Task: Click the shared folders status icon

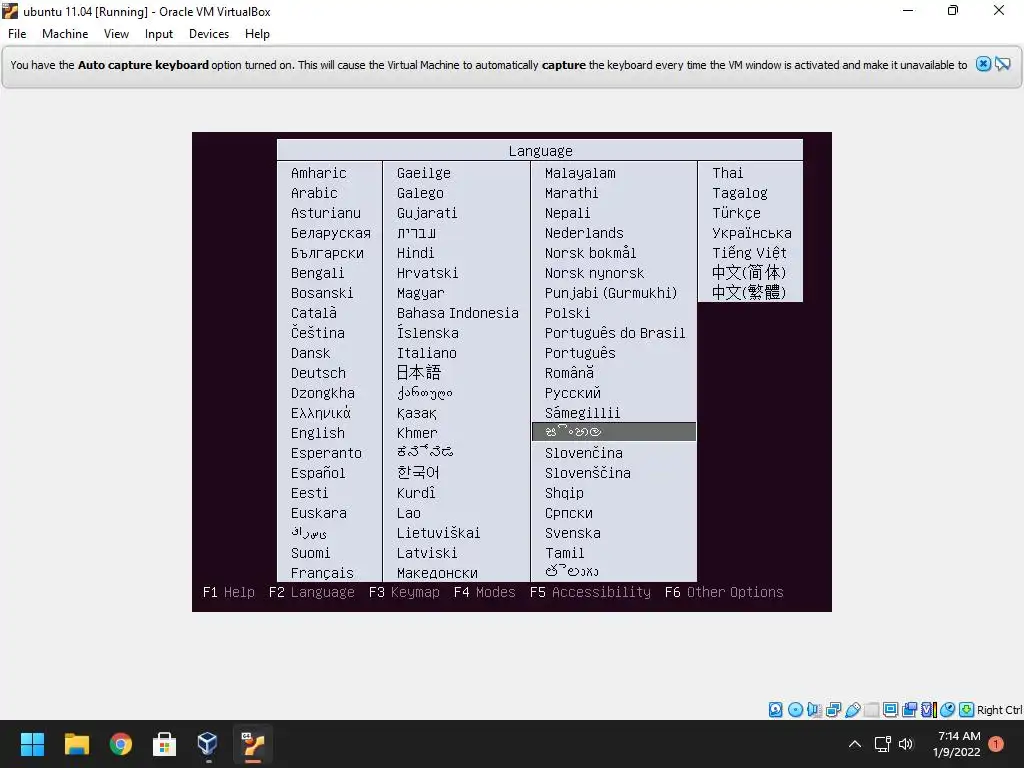Action: [871, 710]
